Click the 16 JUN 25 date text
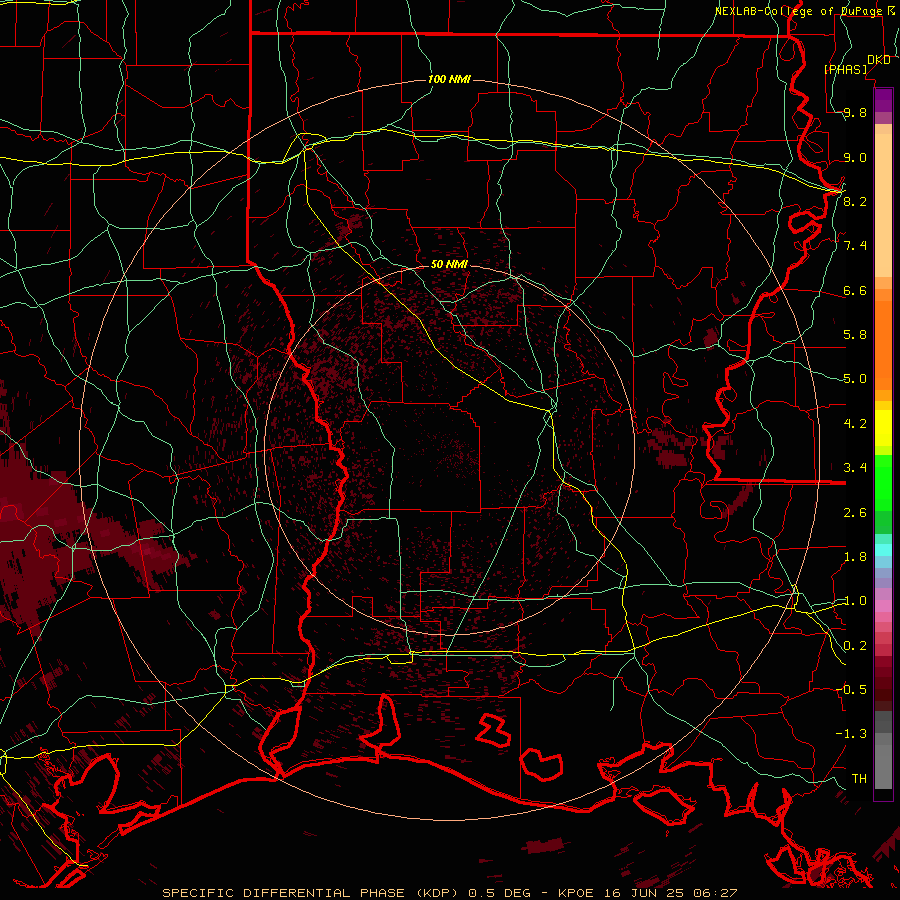900x900 pixels. 645,893
